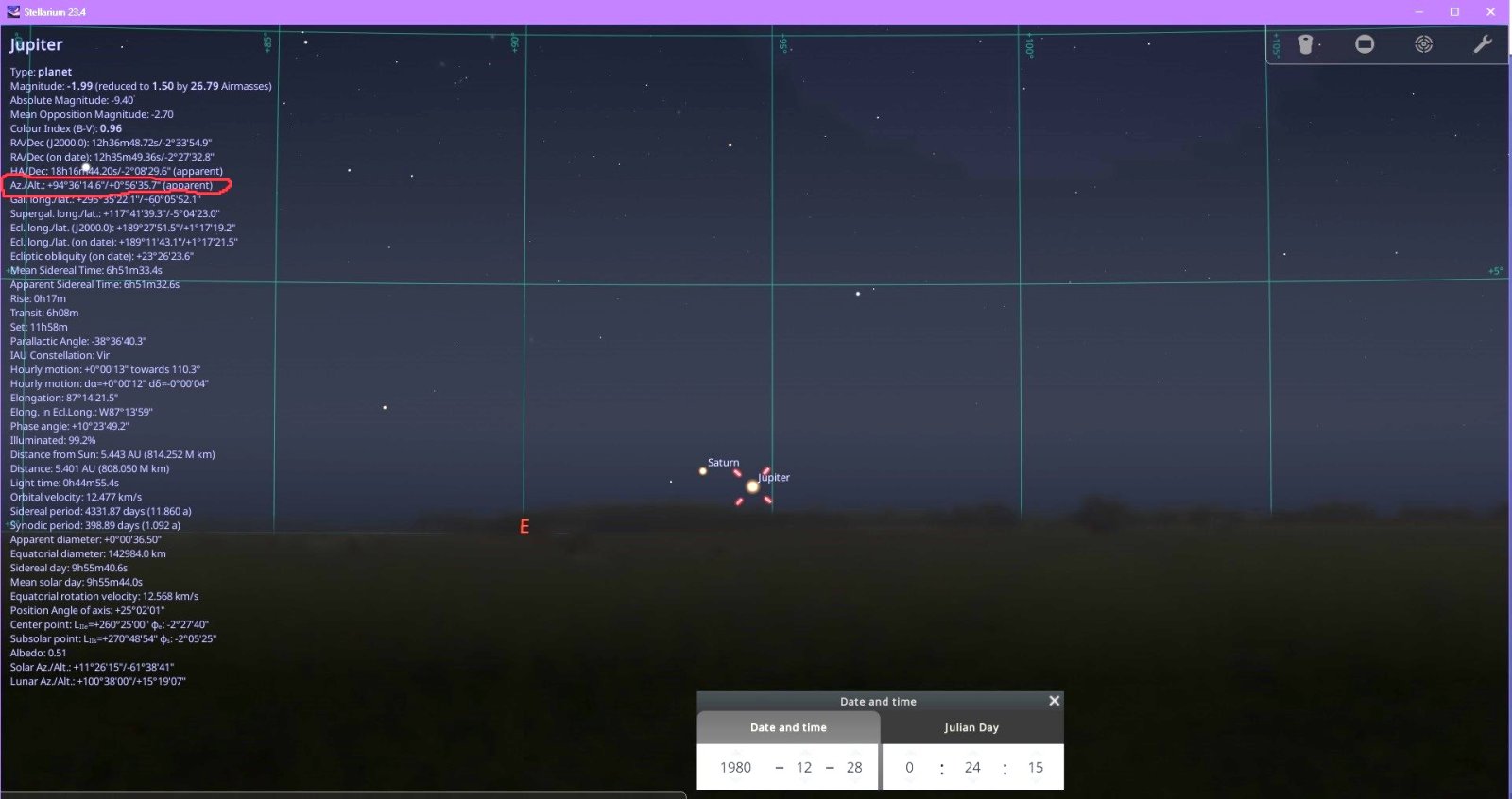The height and width of the screenshot is (799, 1512).
Task: Maximize the Stellarium window
Action: [1454, 12]
